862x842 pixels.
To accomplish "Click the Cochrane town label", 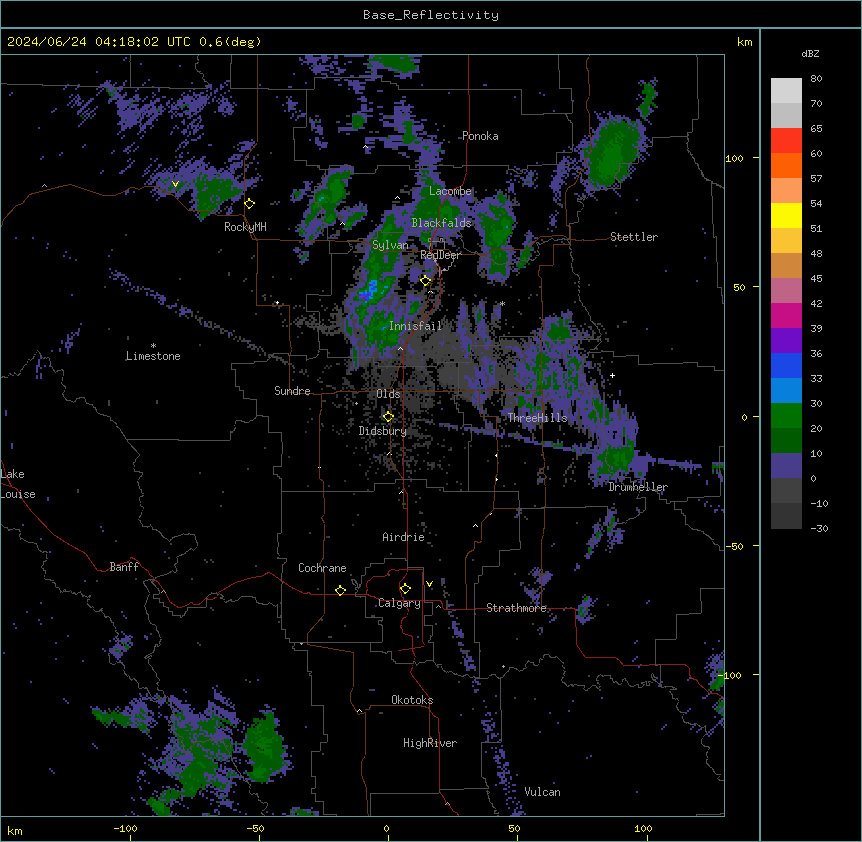I will coord(322,568).
